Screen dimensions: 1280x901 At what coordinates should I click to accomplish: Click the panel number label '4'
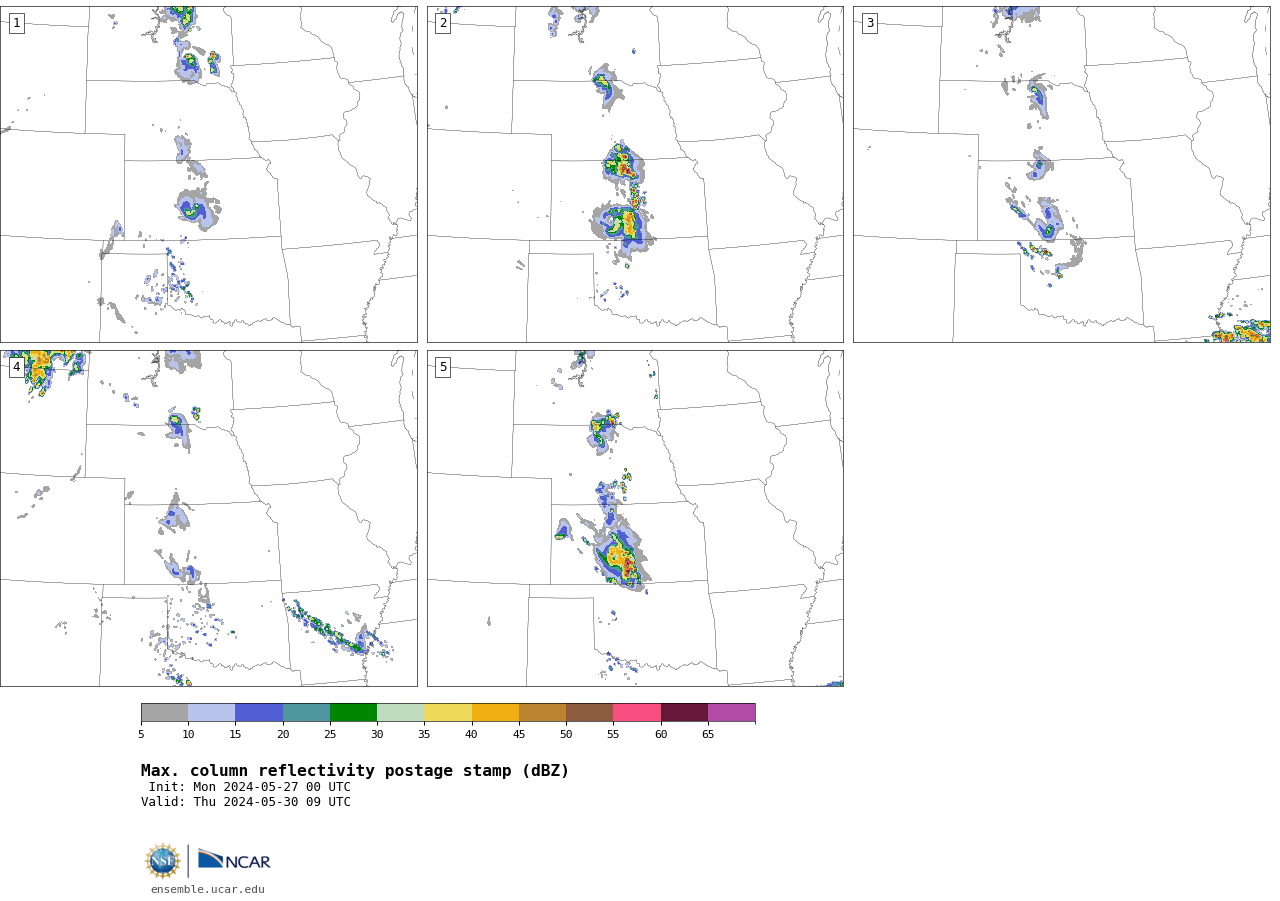point(16,367)
